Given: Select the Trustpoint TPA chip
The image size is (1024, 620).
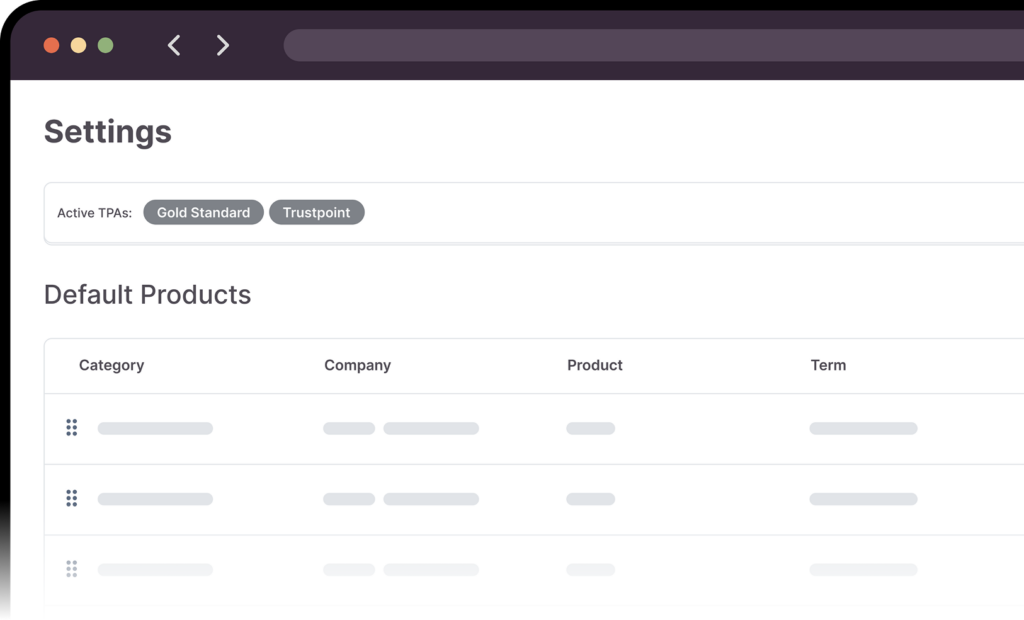Looking at the screenshot, I should (x=316, y=212).
